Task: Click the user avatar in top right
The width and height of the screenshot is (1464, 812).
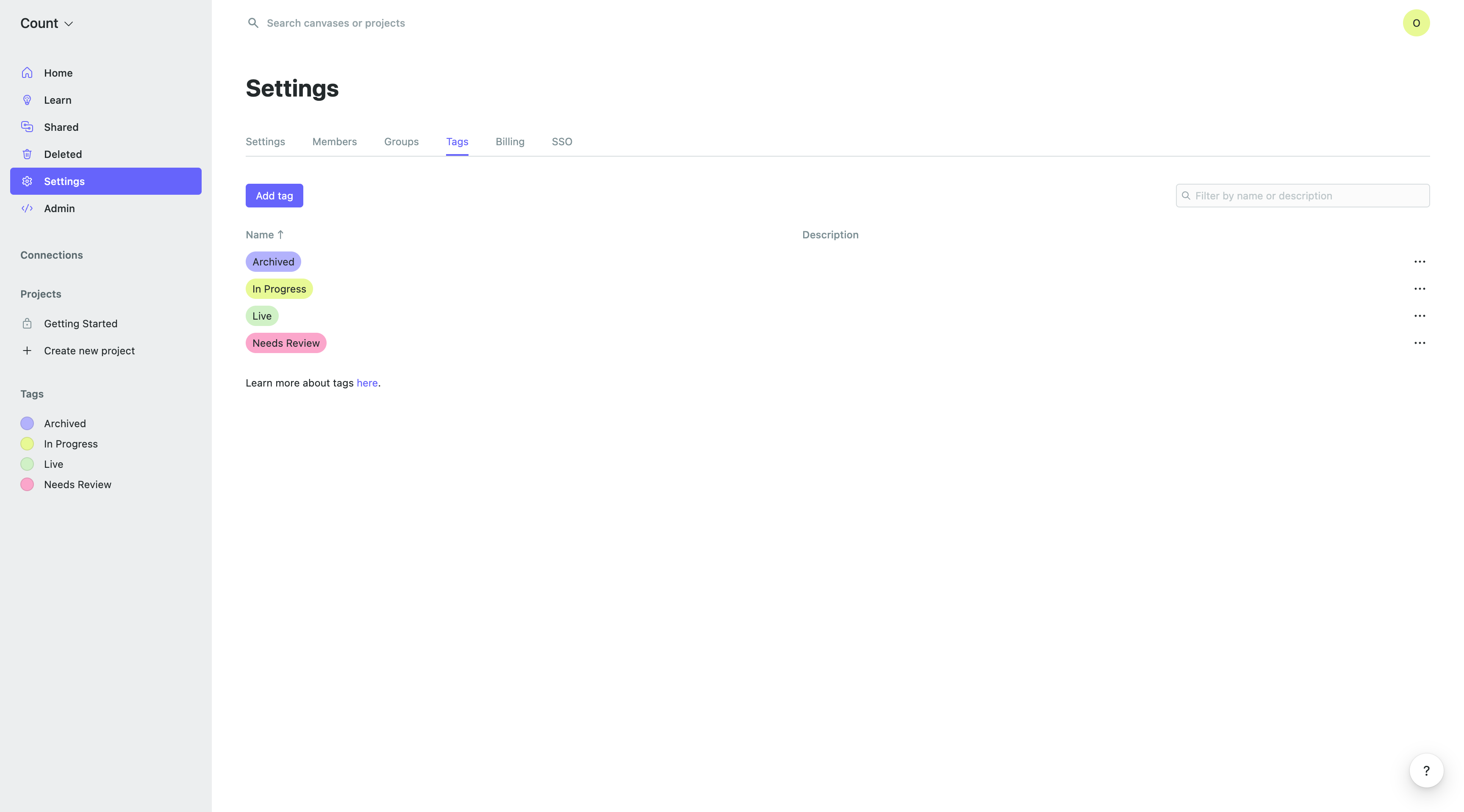Action: pyautogui.click(x=1416, y=23)
